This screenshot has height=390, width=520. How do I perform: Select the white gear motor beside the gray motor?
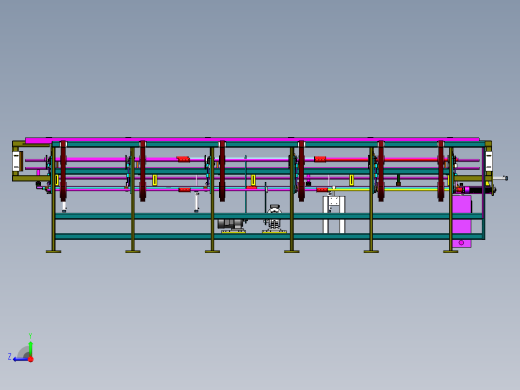[274, 218]
